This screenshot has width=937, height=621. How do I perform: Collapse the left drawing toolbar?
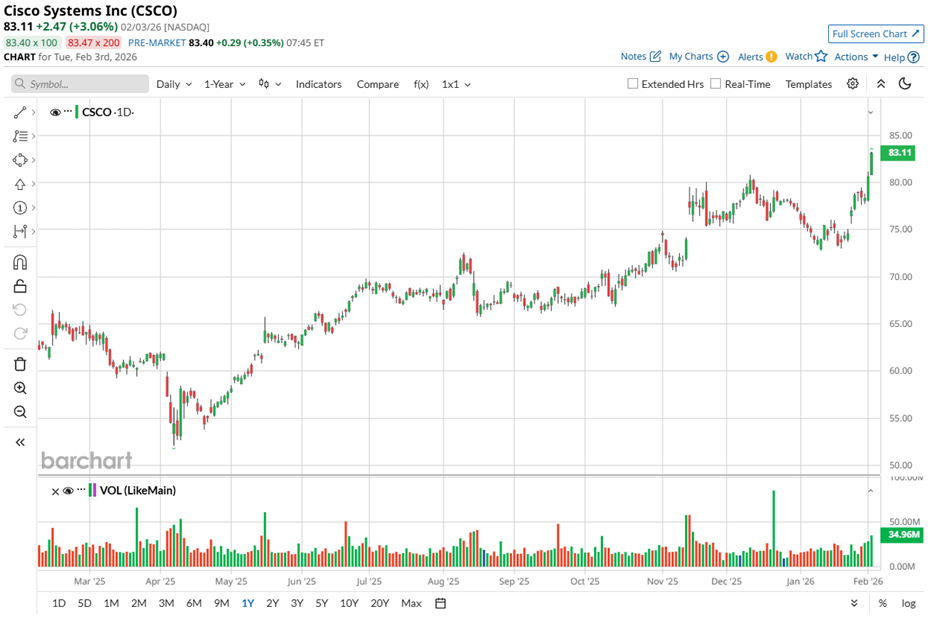(x=20, y=442)
